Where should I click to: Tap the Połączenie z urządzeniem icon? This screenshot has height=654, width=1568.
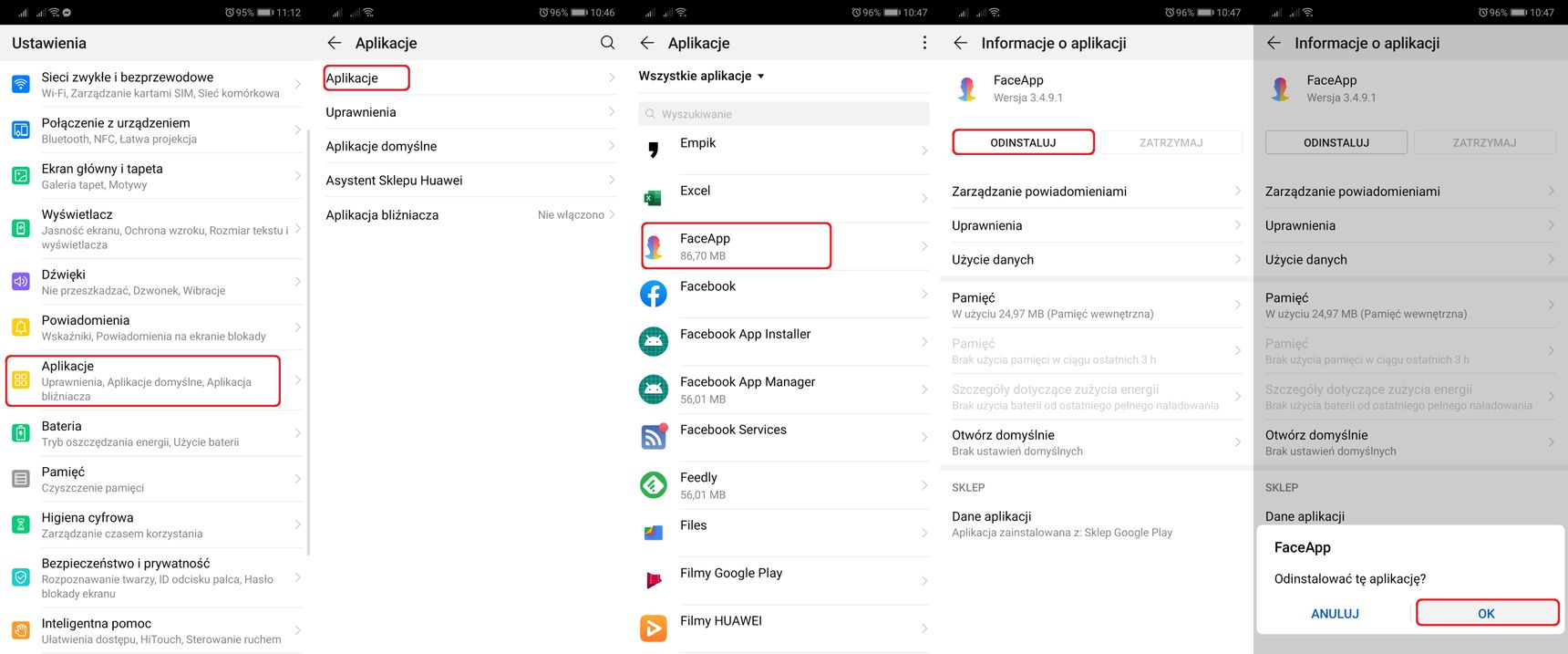pyautogui.click(x=20, y=130)
